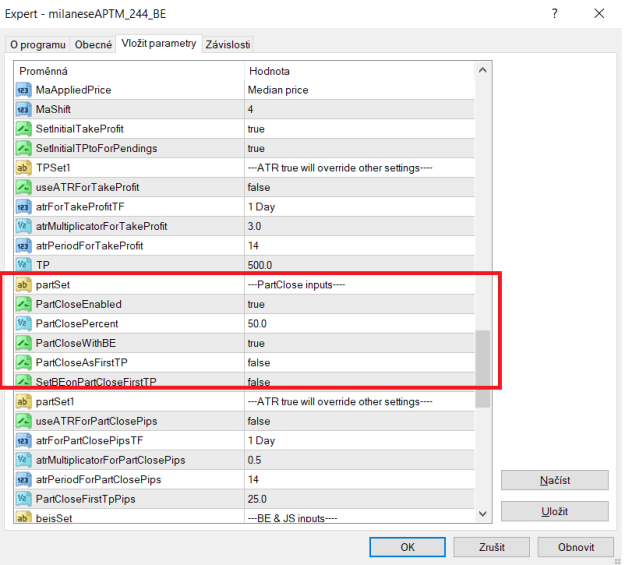Select the atrPeriodForTakeProfit value 14
The height and width of the screenshot is (565, 625).
253,246
